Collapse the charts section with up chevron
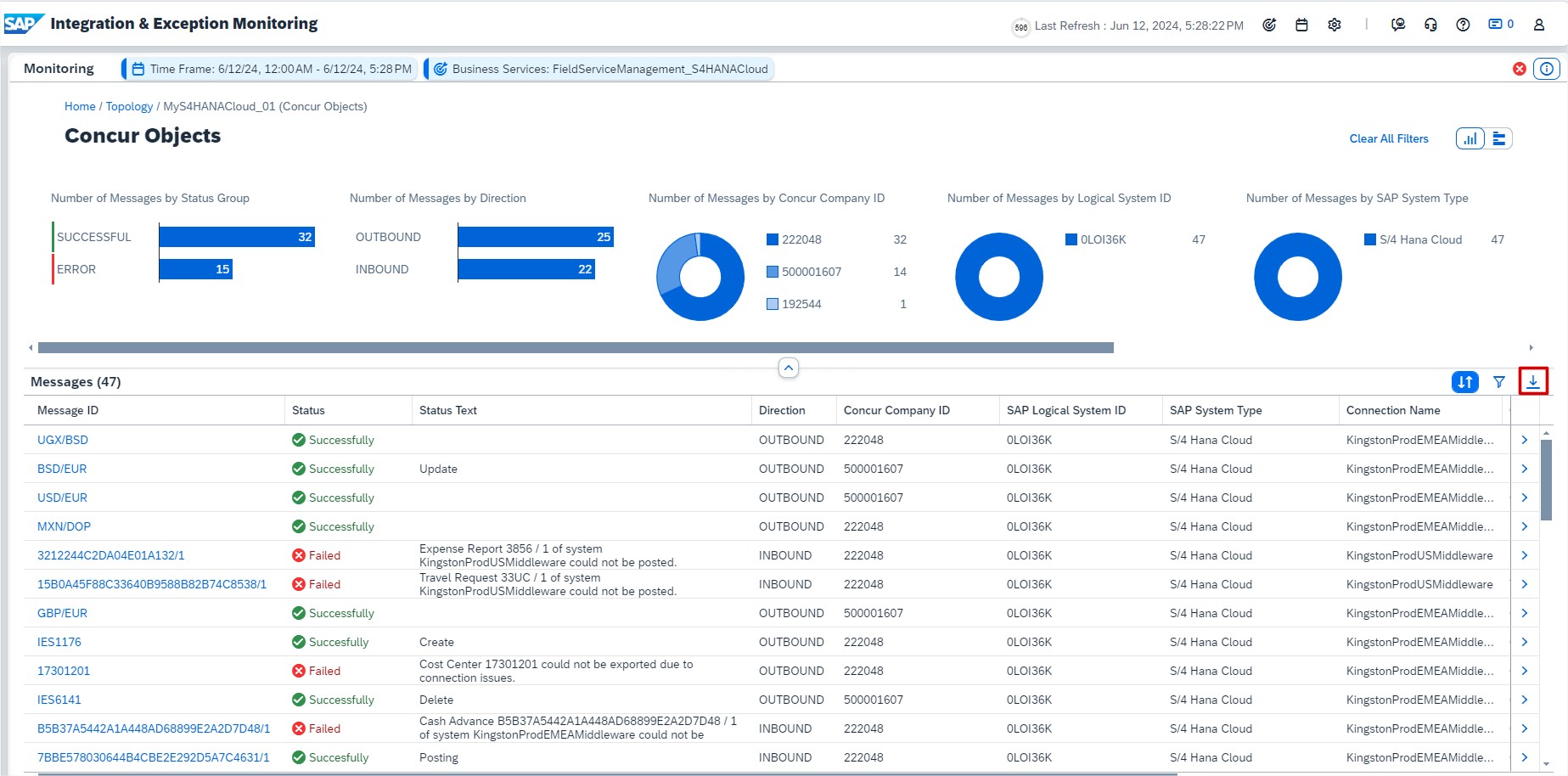The height and width of the screenshot is (776, 1568). click(x=789, y=368)
